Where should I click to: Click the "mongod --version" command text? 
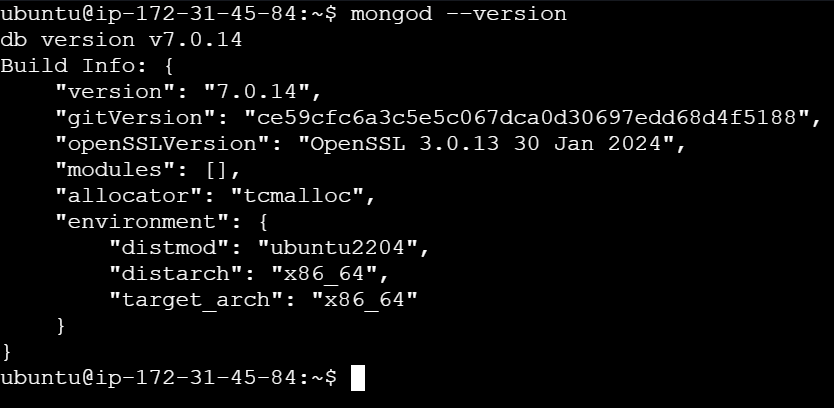tap(458, 14)
